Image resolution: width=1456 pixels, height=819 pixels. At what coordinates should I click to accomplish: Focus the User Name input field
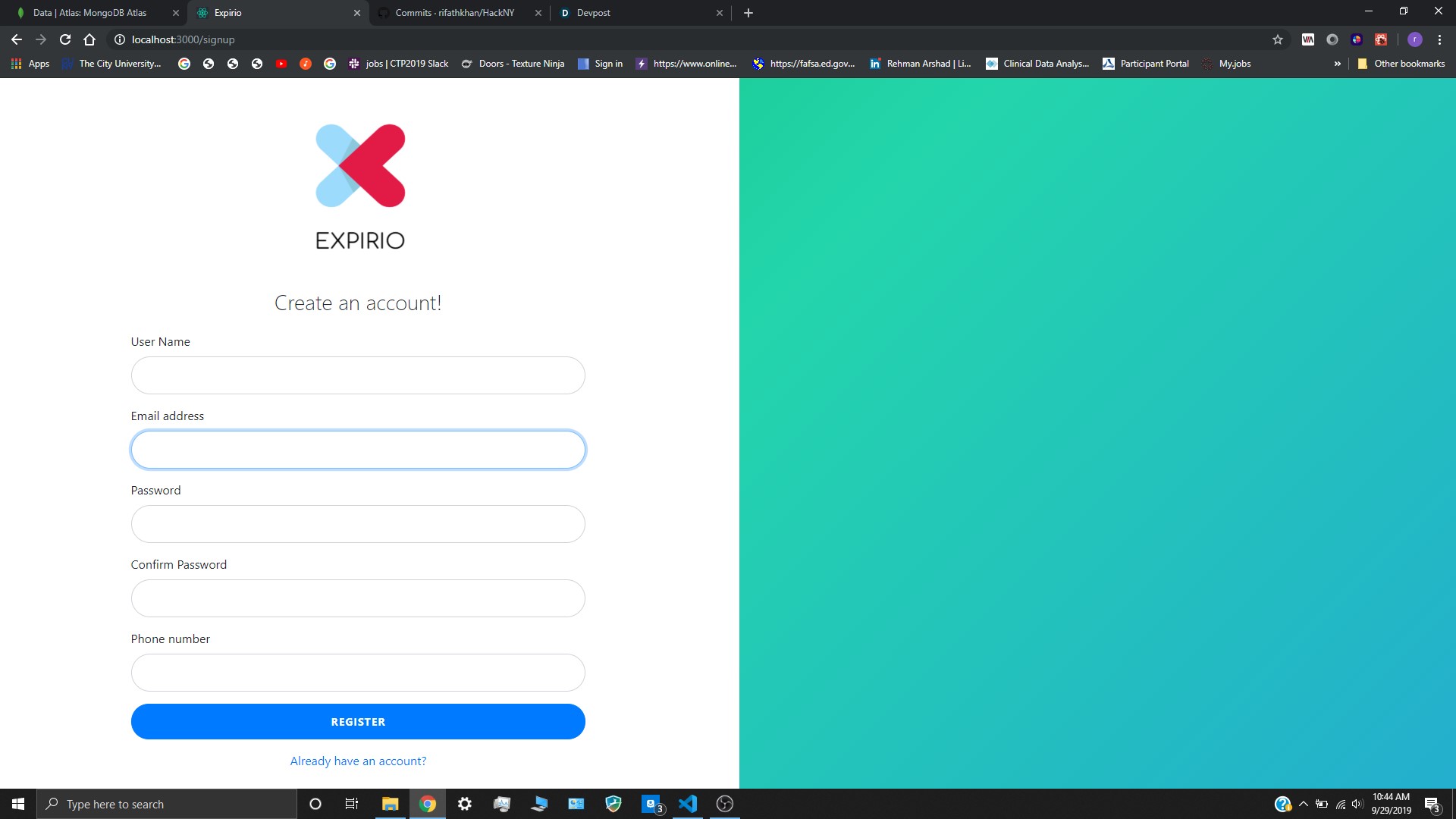pos(358,375)
